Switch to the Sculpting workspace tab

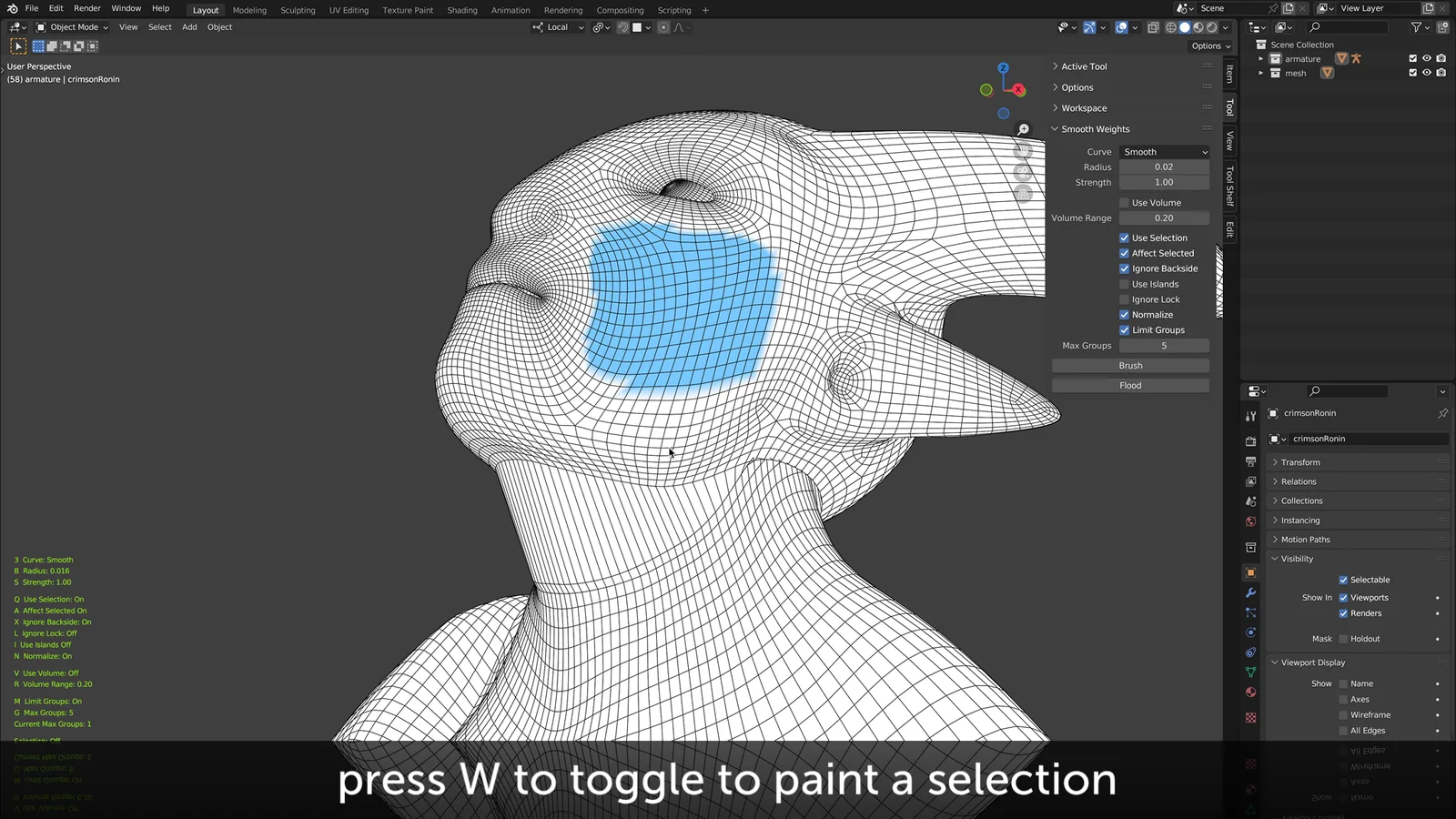point(297,10)
